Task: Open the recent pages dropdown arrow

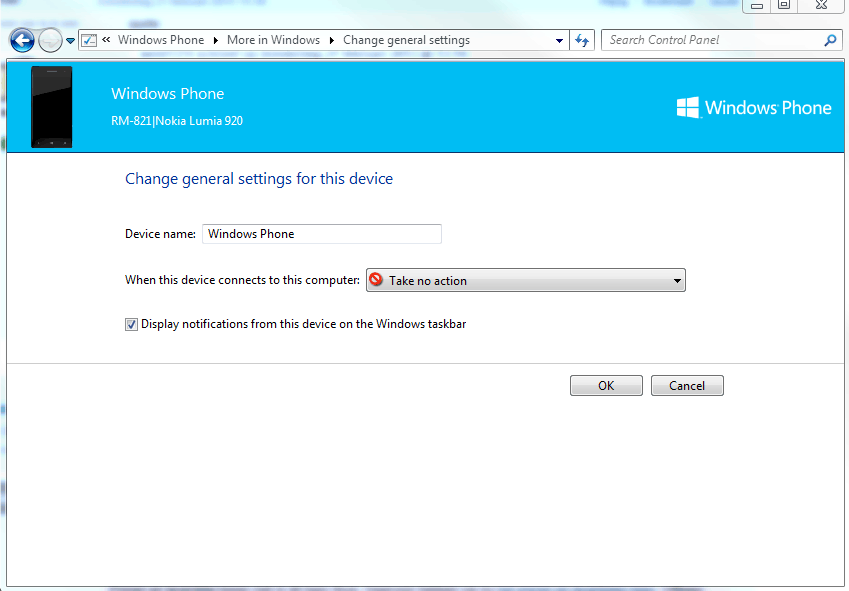Action: 70,41
